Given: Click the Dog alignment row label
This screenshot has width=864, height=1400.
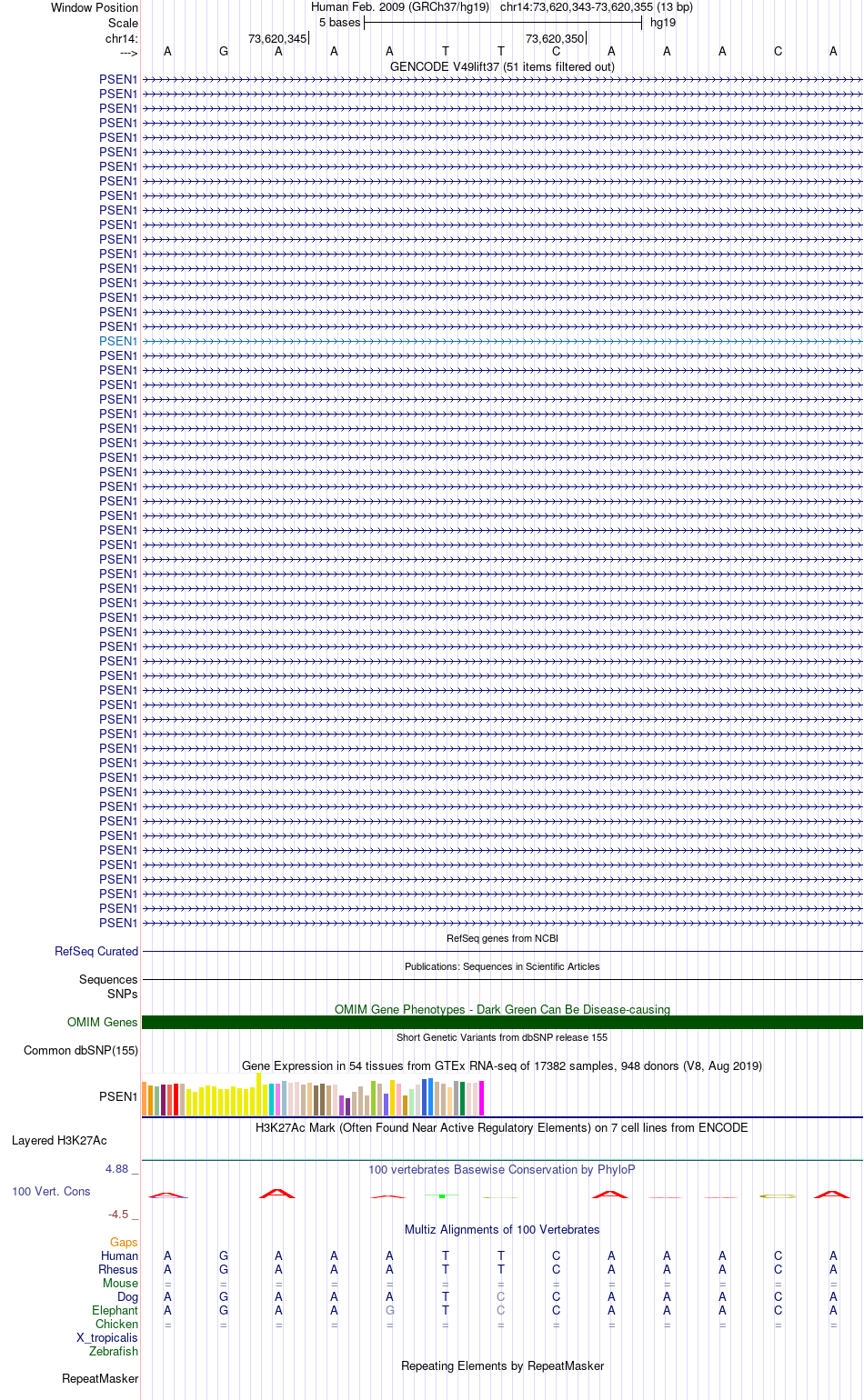Looking at the screenshot, I should (127, 1297).
